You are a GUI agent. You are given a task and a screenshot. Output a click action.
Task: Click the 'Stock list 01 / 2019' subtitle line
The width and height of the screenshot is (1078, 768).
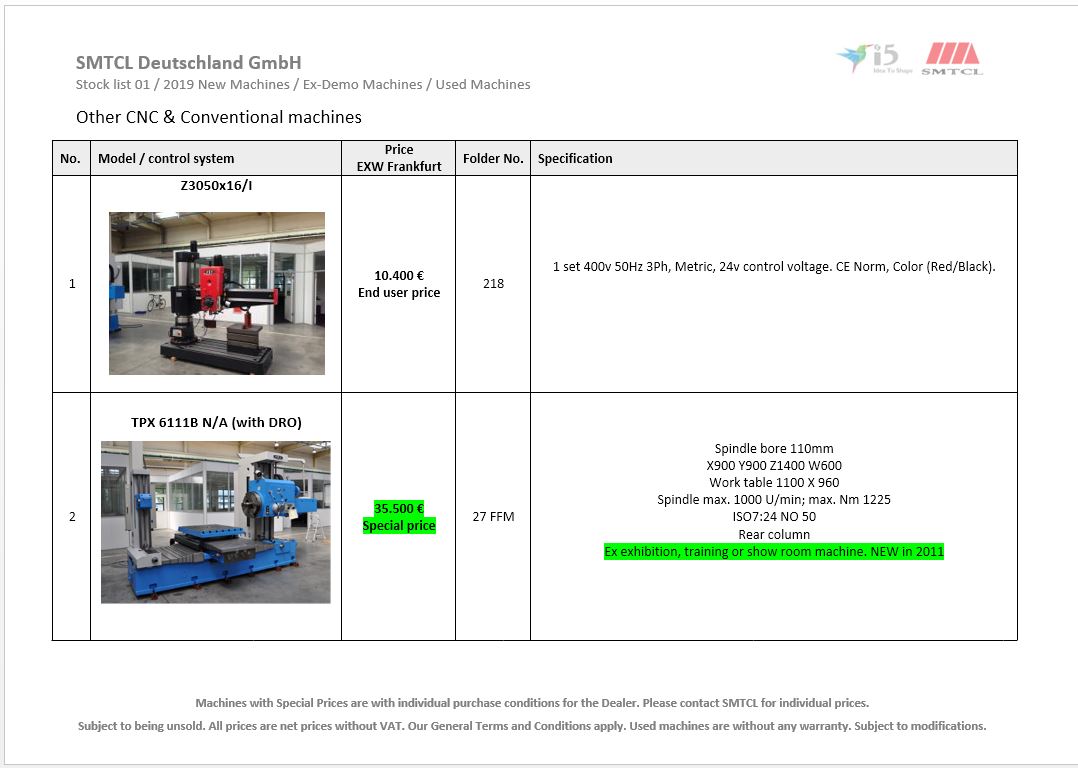(x=303, y=85)
